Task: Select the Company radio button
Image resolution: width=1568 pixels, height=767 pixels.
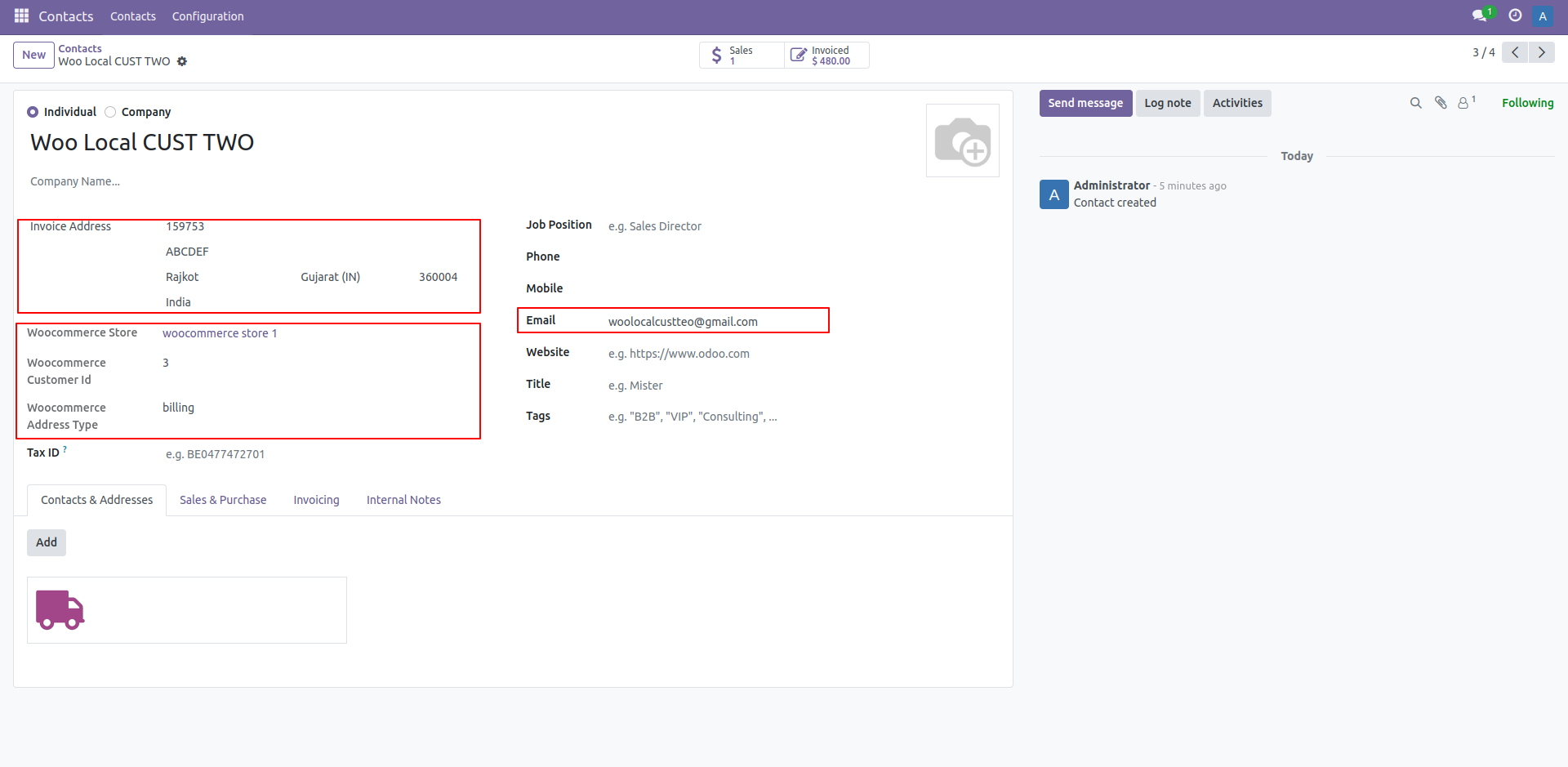Action: pos(110,112)
